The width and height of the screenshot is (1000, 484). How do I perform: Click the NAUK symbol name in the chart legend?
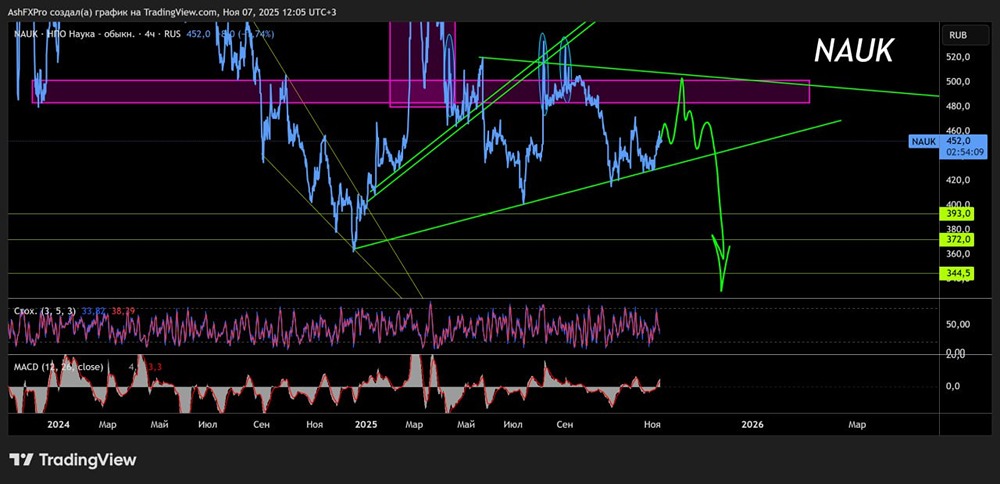click(x=24, y=34)
